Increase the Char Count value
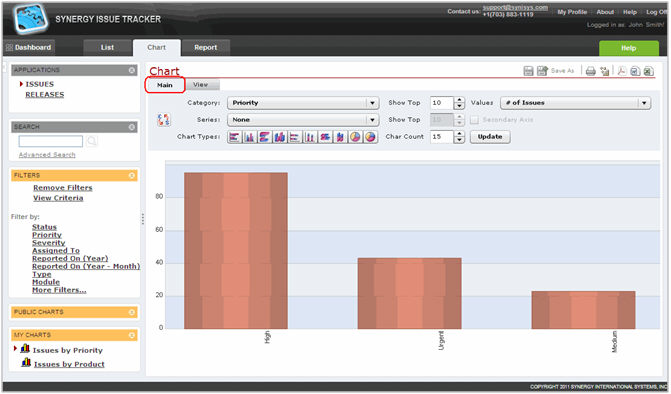 coord(459,134)
